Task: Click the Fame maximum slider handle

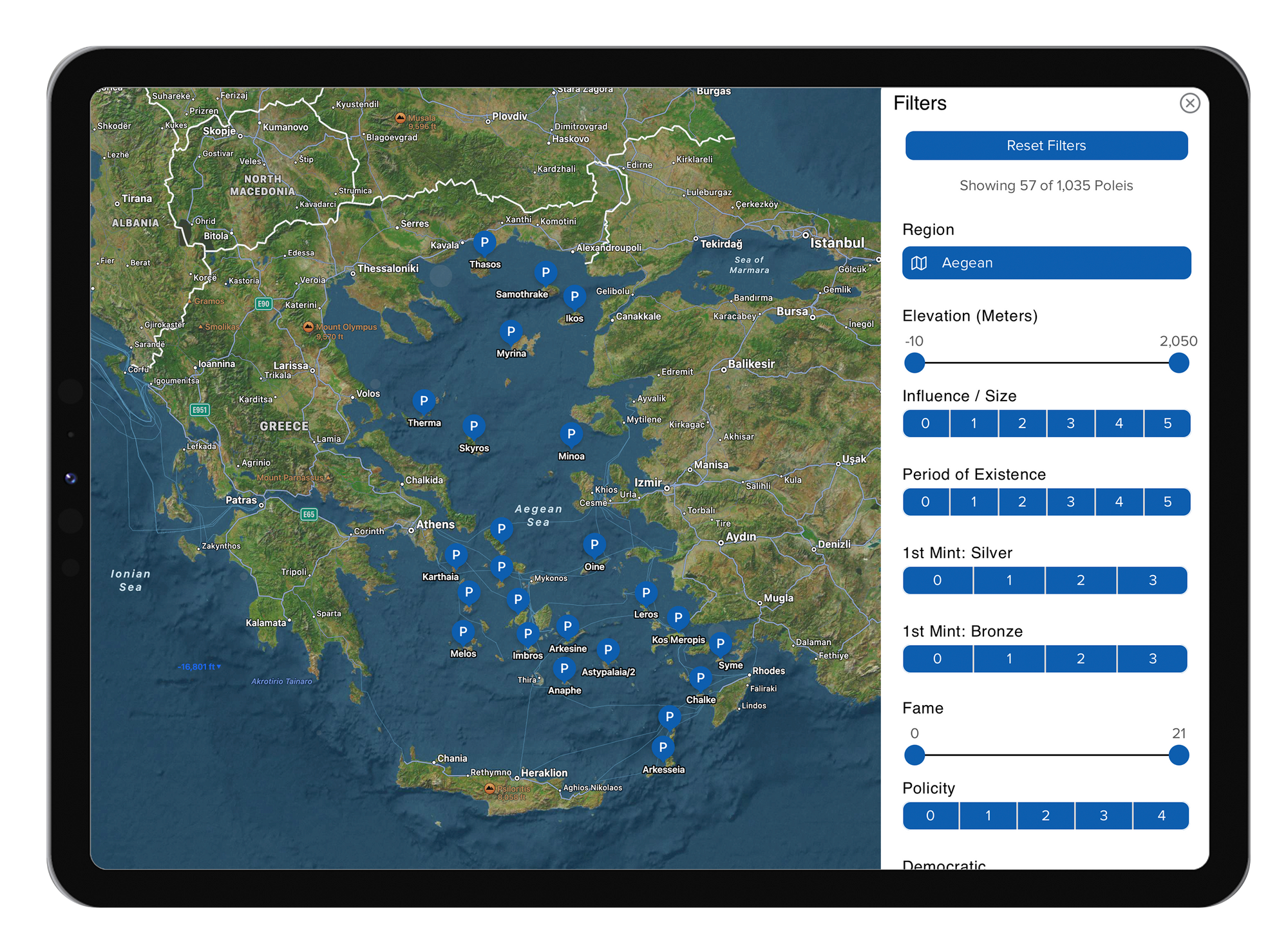Action: coord(1179,755)
